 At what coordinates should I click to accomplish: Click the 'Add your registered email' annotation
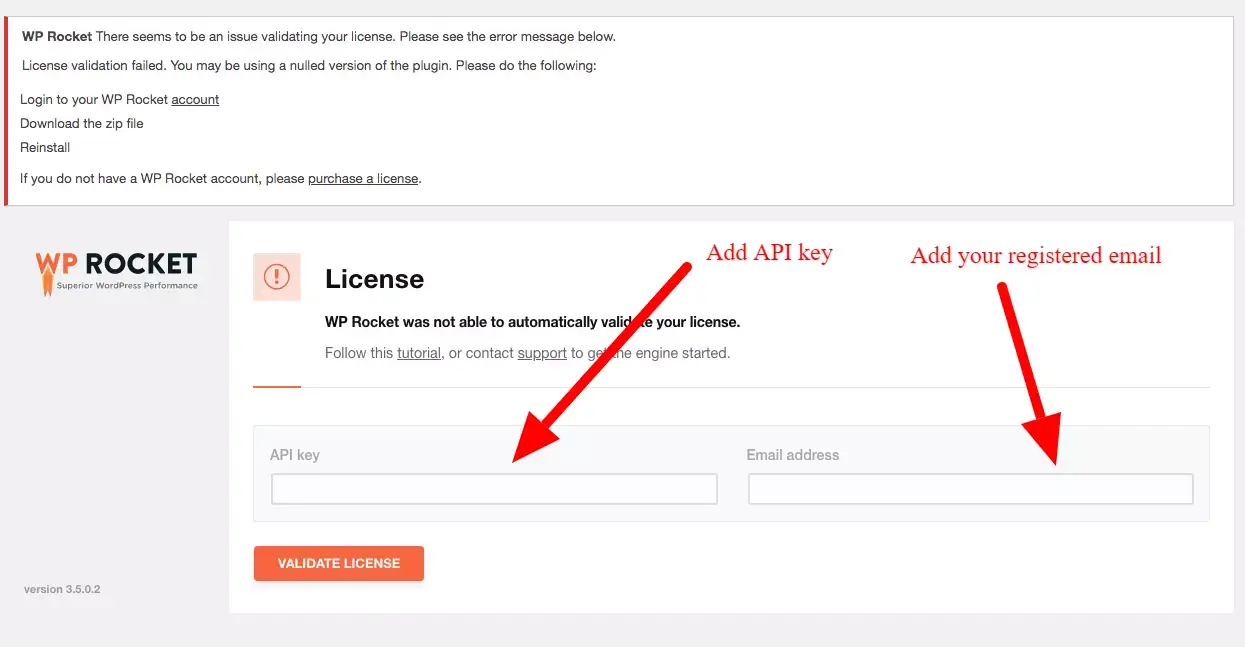click(x=1035, y=255)
